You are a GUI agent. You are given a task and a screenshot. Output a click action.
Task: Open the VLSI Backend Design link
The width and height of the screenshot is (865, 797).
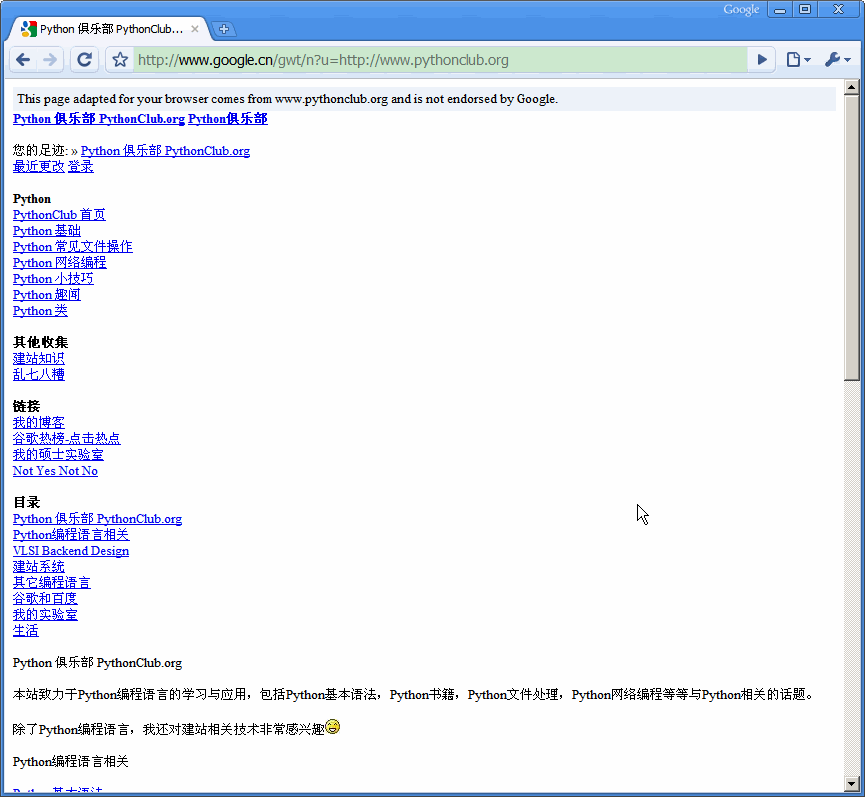70,550
